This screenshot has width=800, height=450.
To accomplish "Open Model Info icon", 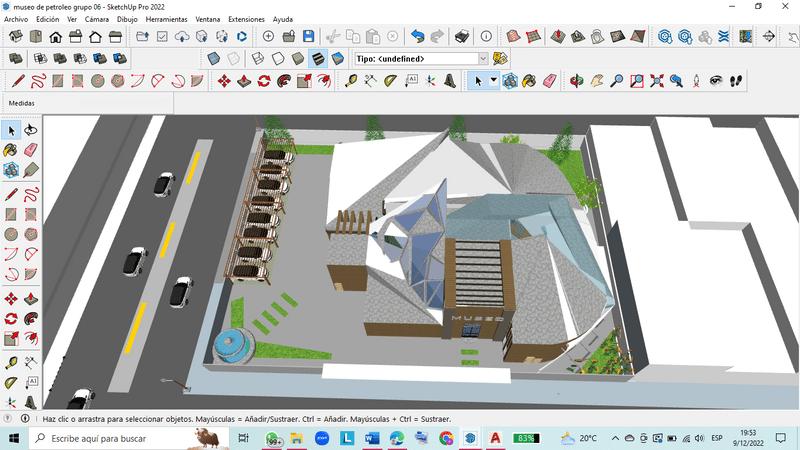I will [486, 36].
